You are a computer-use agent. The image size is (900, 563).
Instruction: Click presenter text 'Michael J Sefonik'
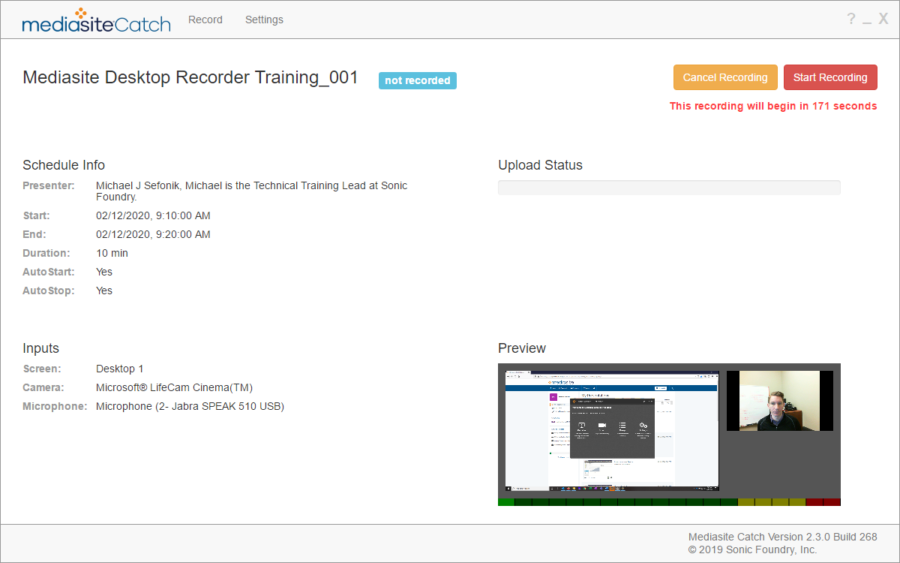pos(137,185)
